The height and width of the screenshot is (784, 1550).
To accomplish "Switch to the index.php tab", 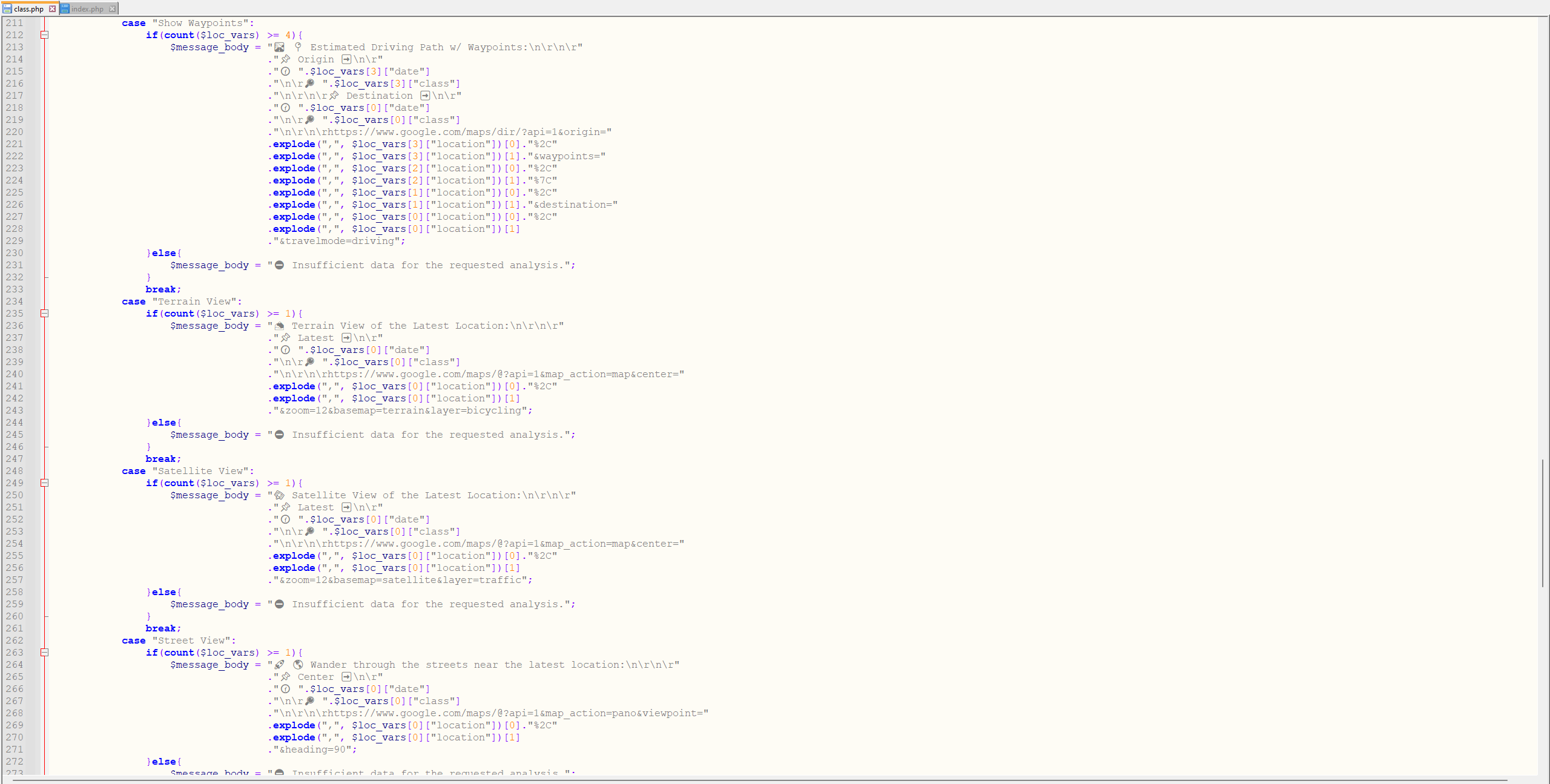I will tap(88, 9).
